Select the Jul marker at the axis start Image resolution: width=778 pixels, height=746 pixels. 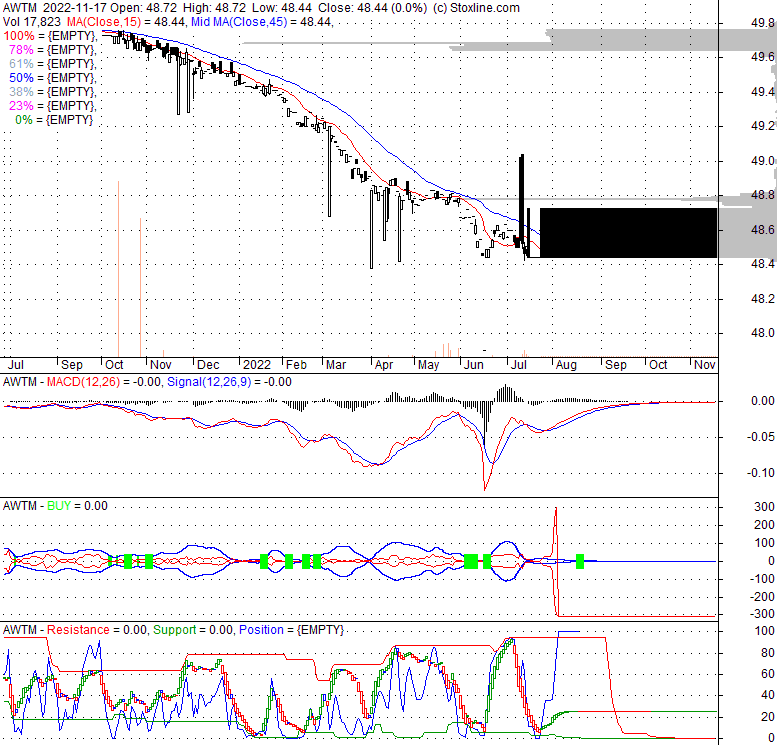tap(15, 365)
